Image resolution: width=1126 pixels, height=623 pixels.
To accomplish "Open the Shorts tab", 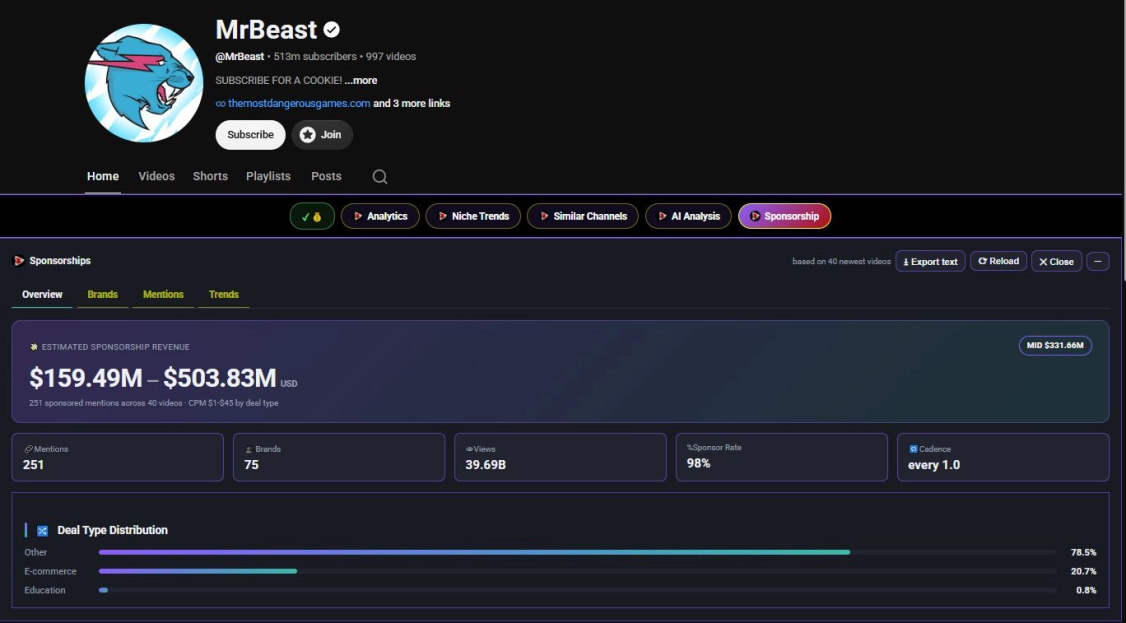I will (x=210, y=177).
